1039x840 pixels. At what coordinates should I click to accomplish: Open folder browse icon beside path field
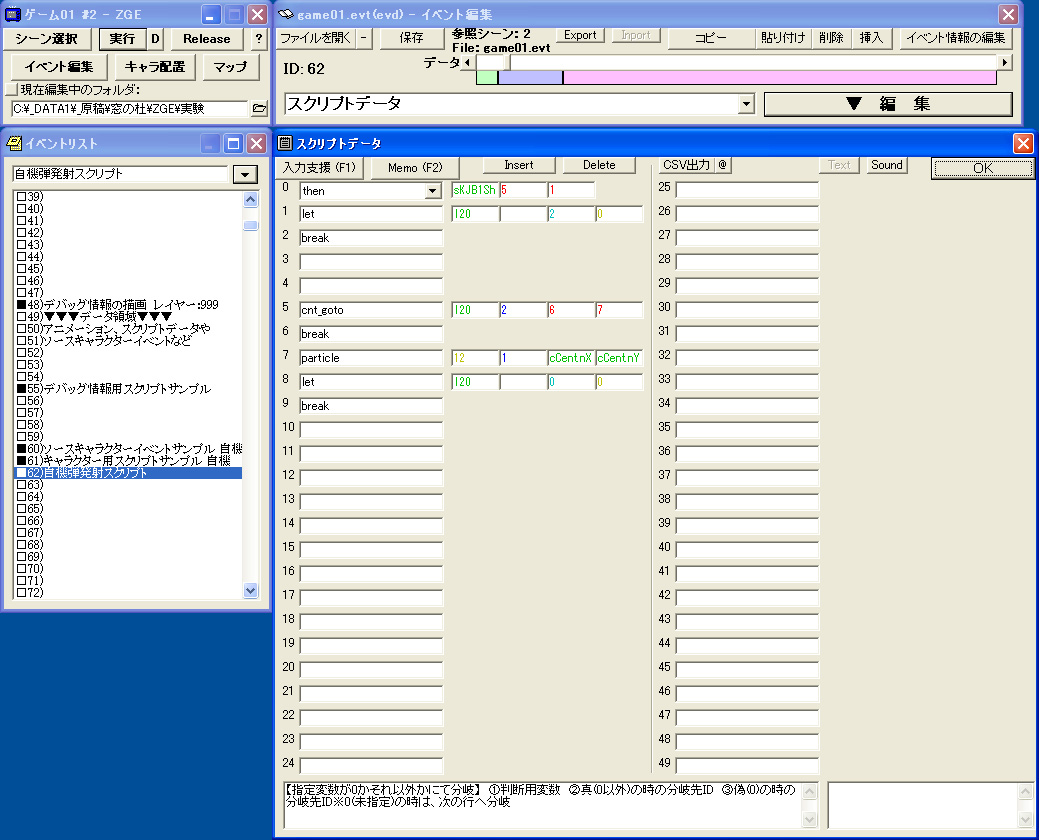259,109
